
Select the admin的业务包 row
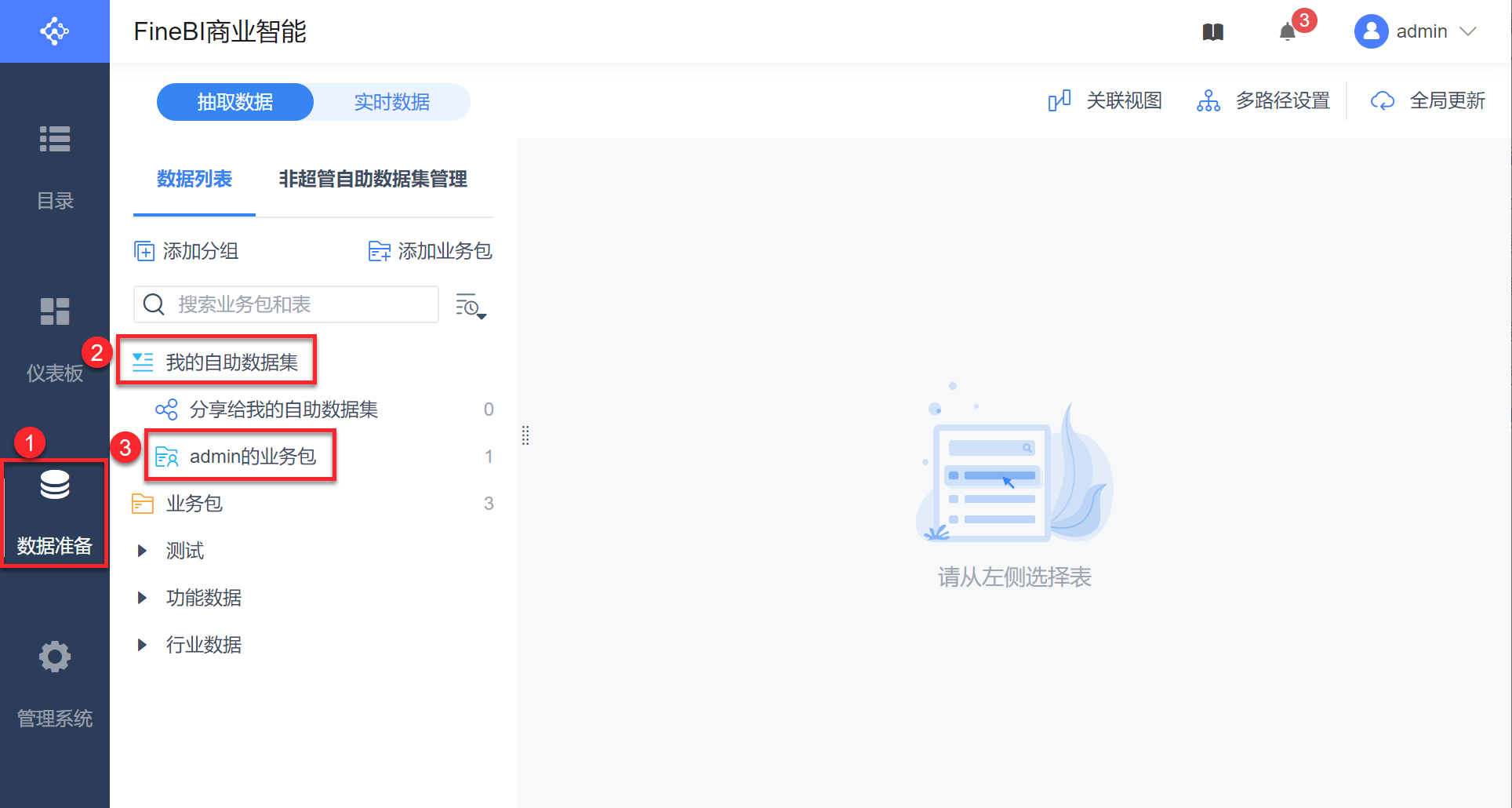314,457
